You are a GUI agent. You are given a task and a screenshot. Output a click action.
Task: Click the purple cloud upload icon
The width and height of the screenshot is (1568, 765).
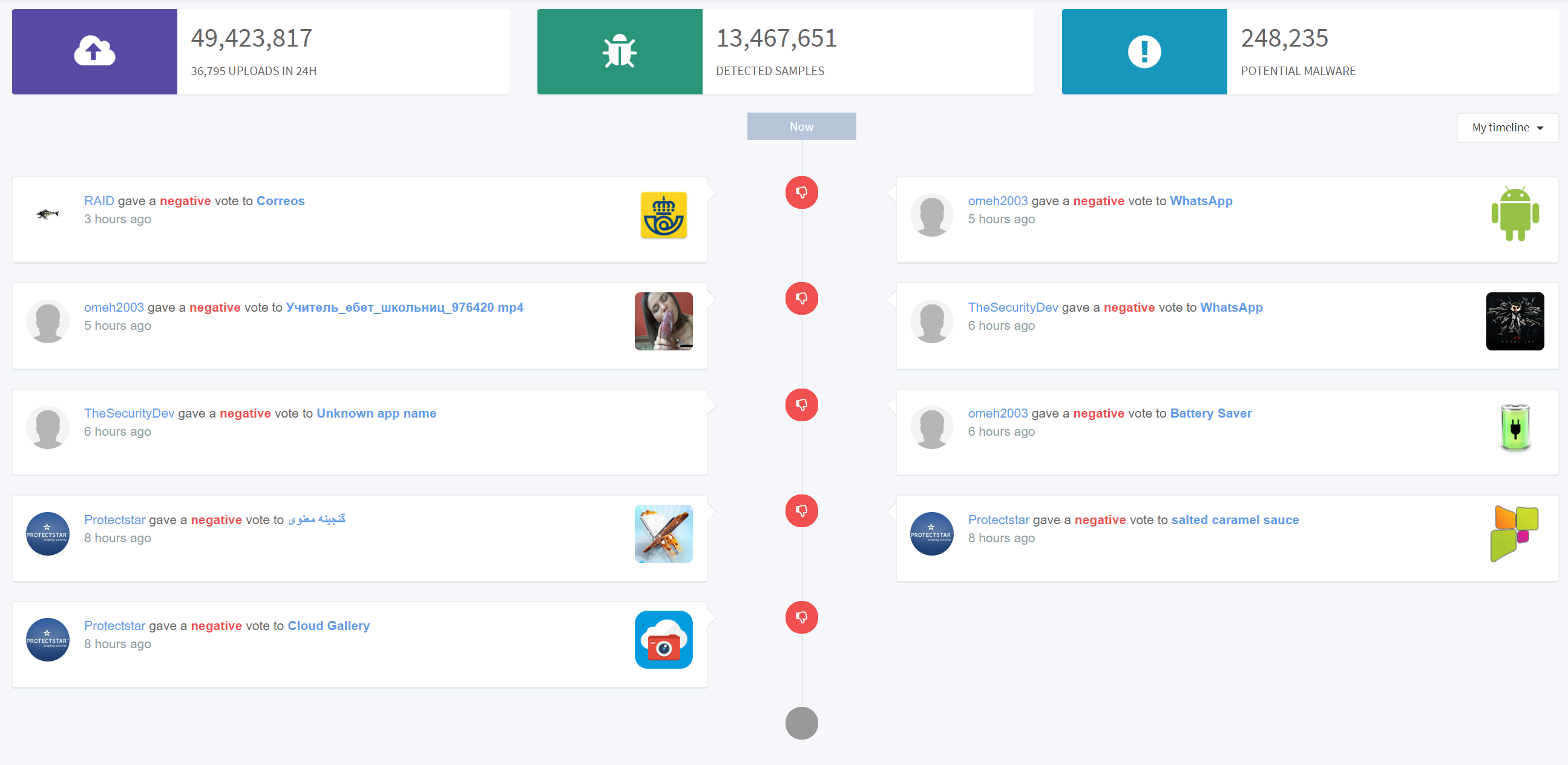click(94, 51)
